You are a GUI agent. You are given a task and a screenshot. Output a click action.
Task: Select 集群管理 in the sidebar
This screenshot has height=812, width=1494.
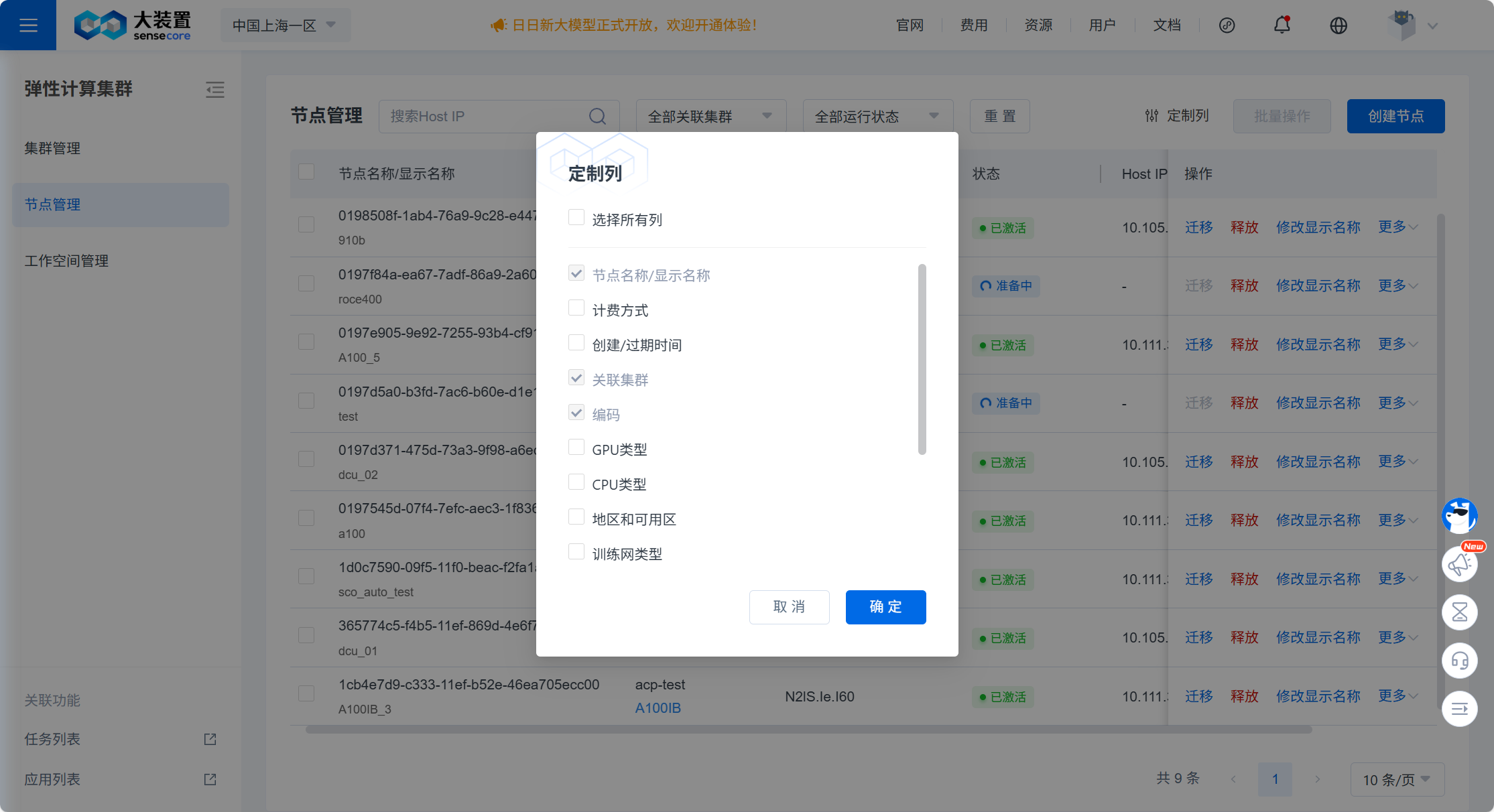52,148
